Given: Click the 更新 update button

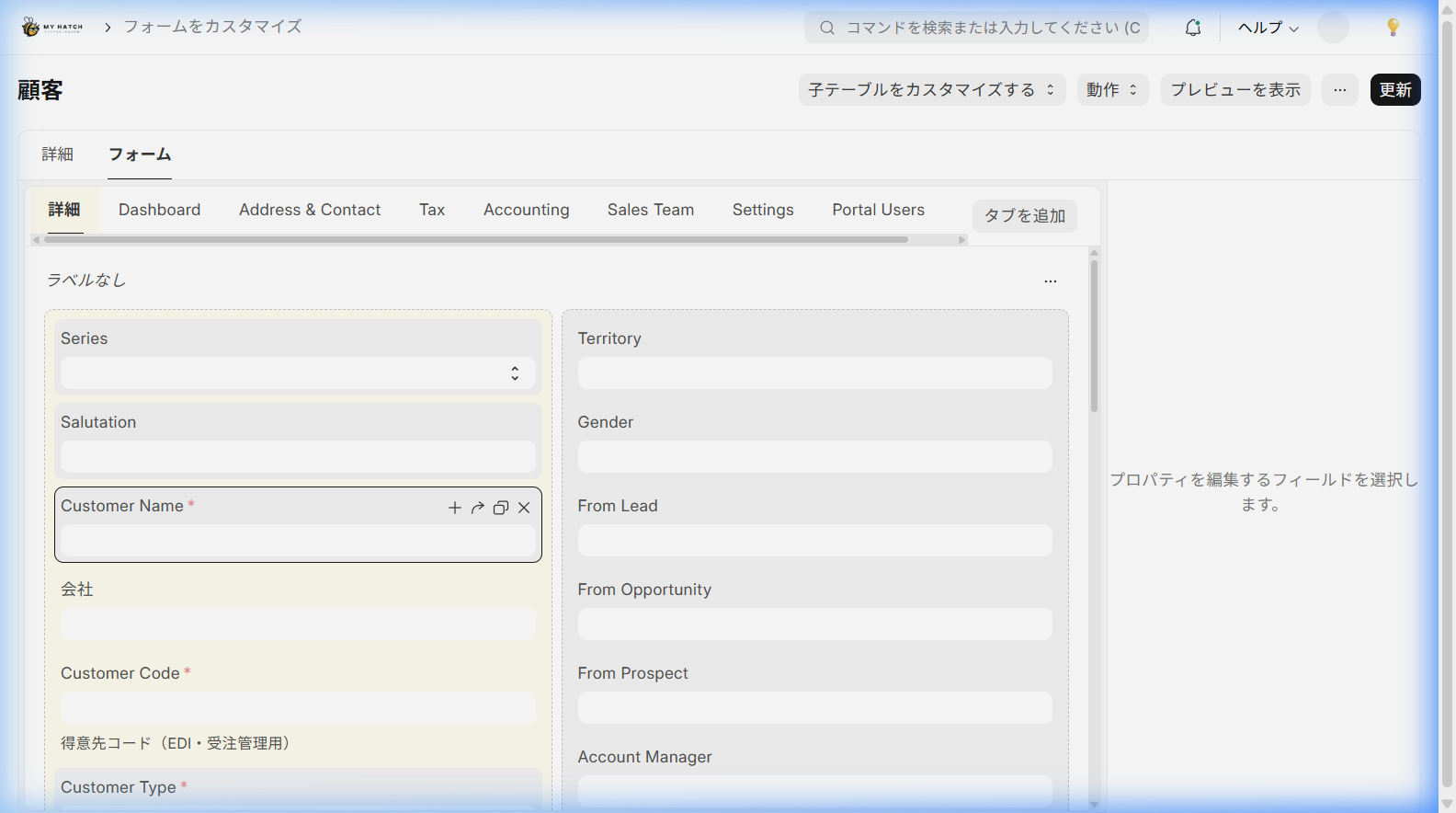Looking at the screenshot, I should [1394, 90].
